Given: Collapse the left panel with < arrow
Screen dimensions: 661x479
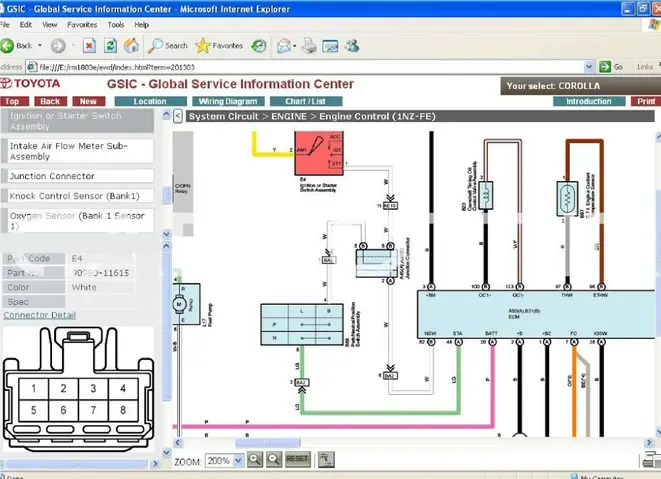Looking at the screenshot, I should click(x=178, y=116).
